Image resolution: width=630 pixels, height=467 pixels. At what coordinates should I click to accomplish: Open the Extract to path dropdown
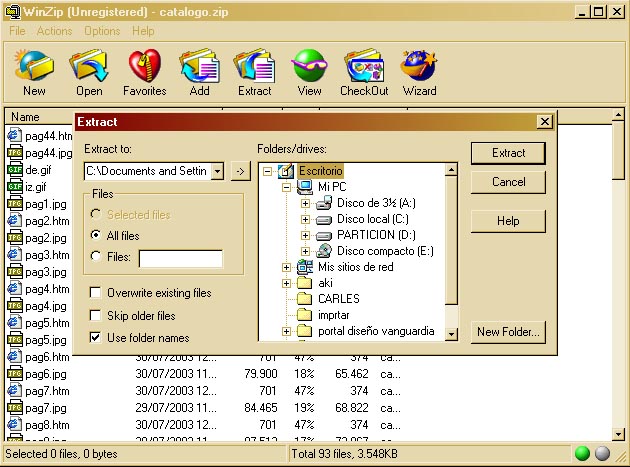coord(217,171)
